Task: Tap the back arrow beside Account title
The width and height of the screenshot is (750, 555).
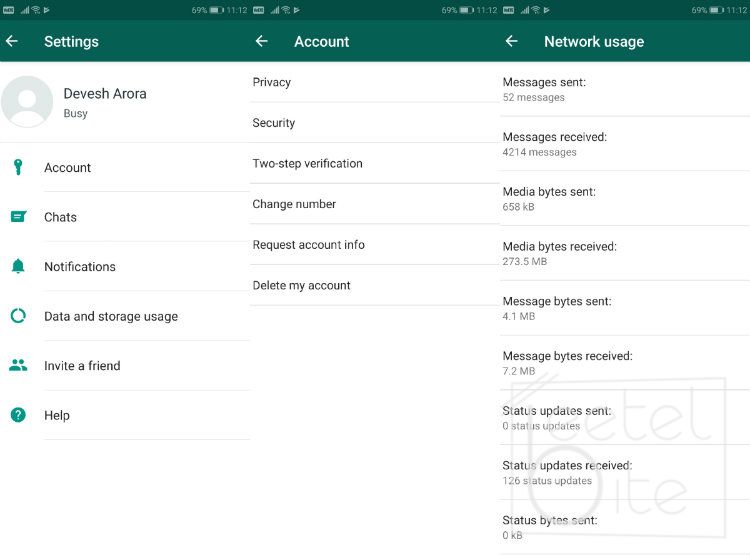Action: [262, 42]
